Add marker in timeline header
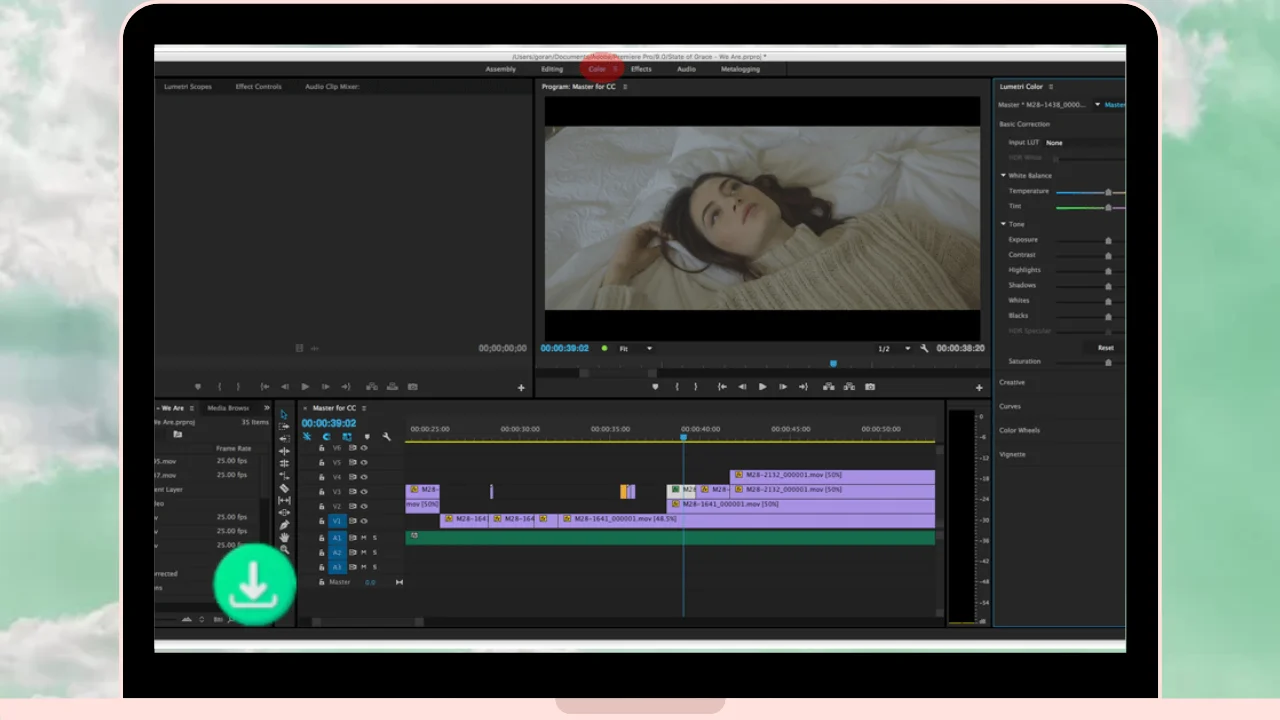The height and width of the screenshot is (720, 1280). pos(366,437)
